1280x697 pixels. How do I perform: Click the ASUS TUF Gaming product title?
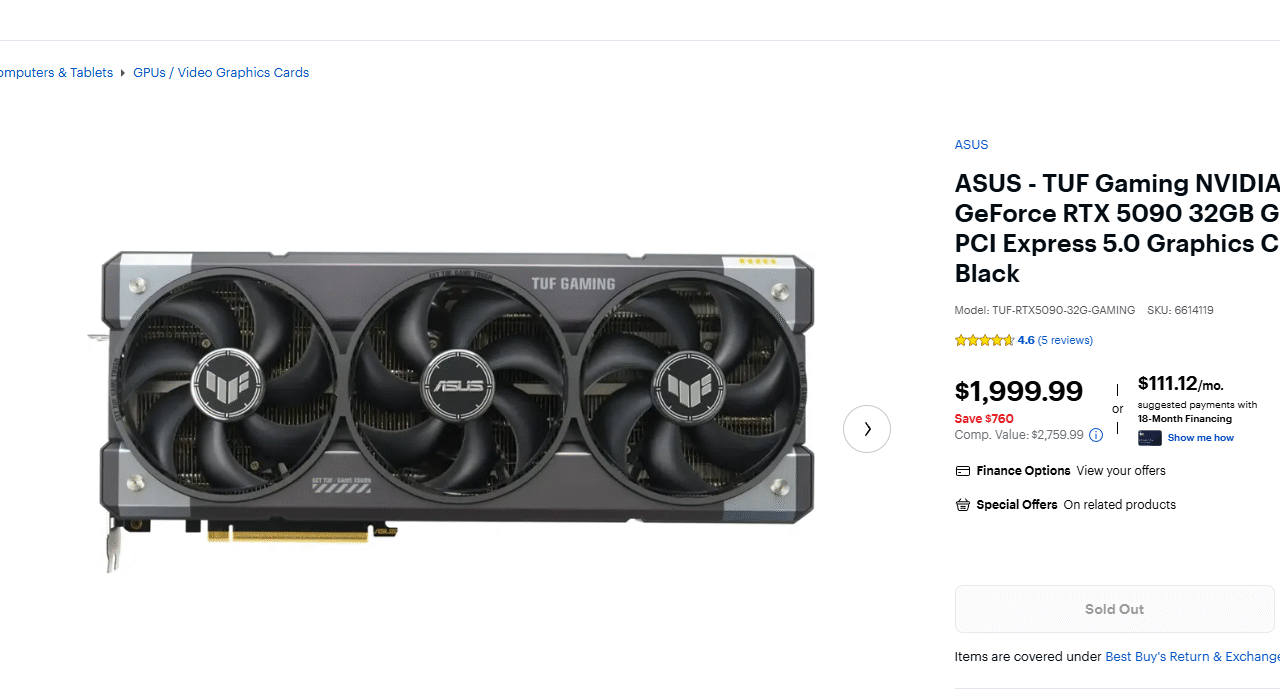tap(1117, 229)
